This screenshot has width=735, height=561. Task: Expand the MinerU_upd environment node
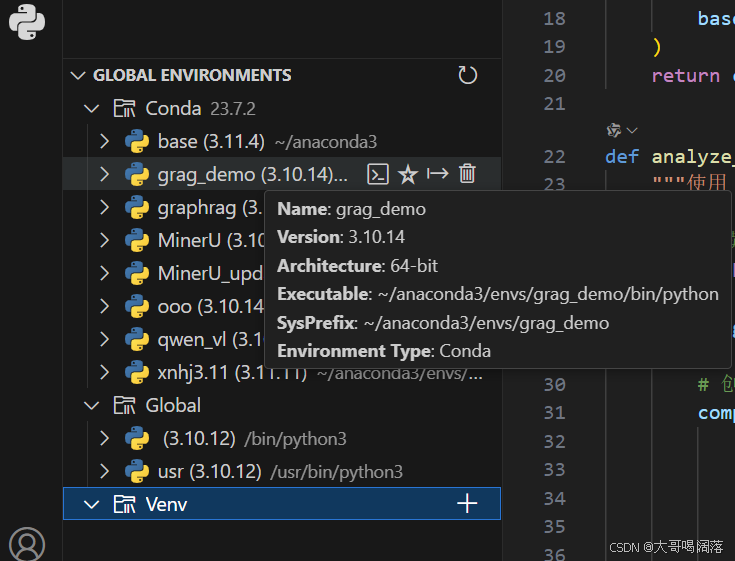pos(105,273)
